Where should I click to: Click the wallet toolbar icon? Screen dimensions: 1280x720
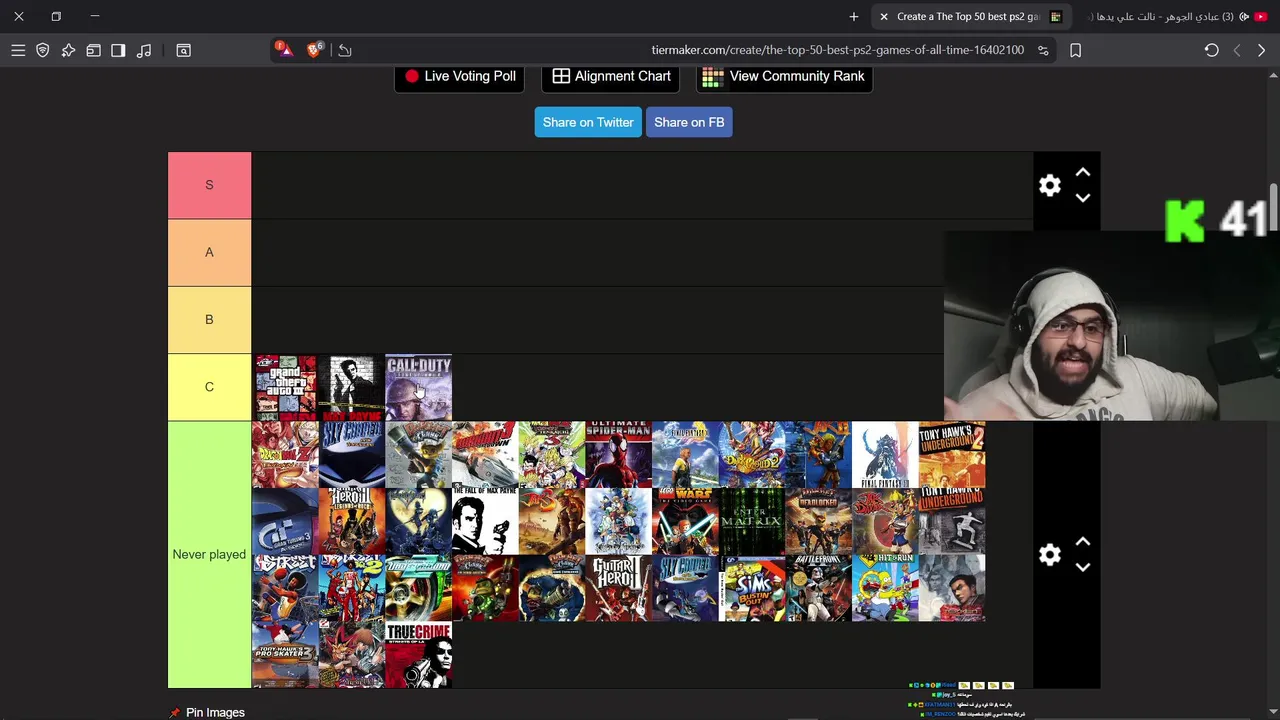click(x=93, y=50)
